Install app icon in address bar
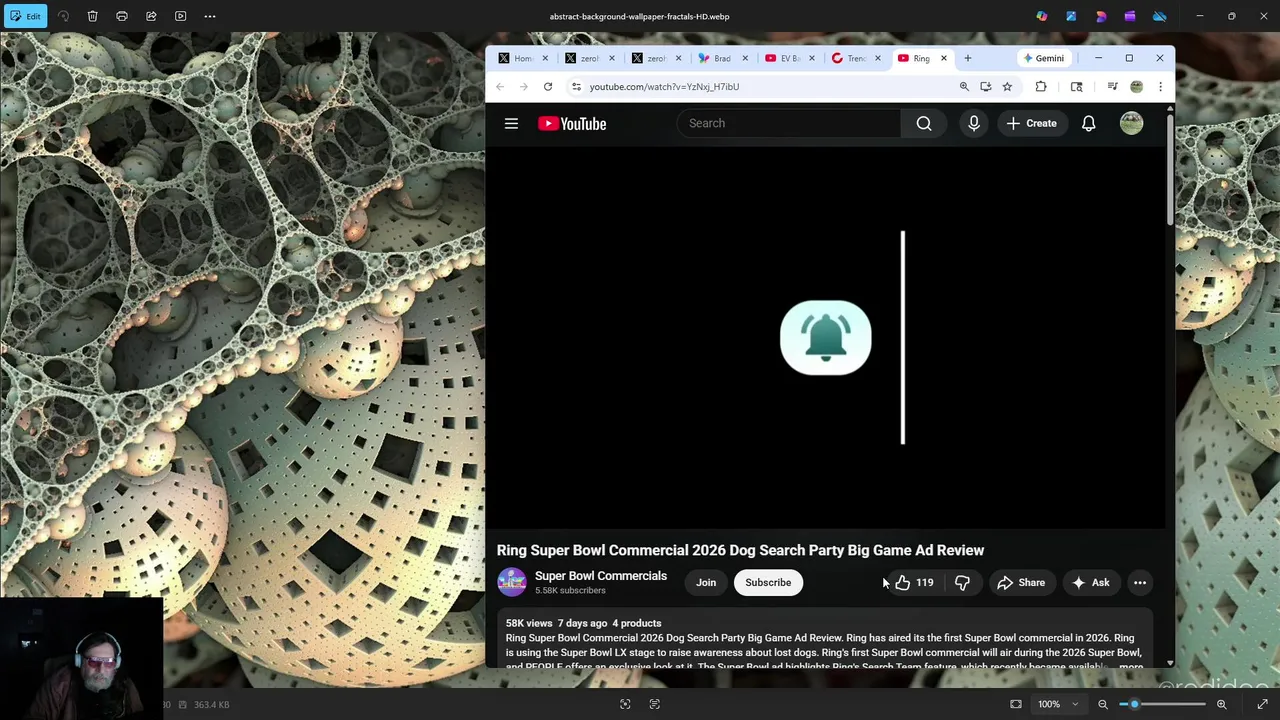 point(986,87)
